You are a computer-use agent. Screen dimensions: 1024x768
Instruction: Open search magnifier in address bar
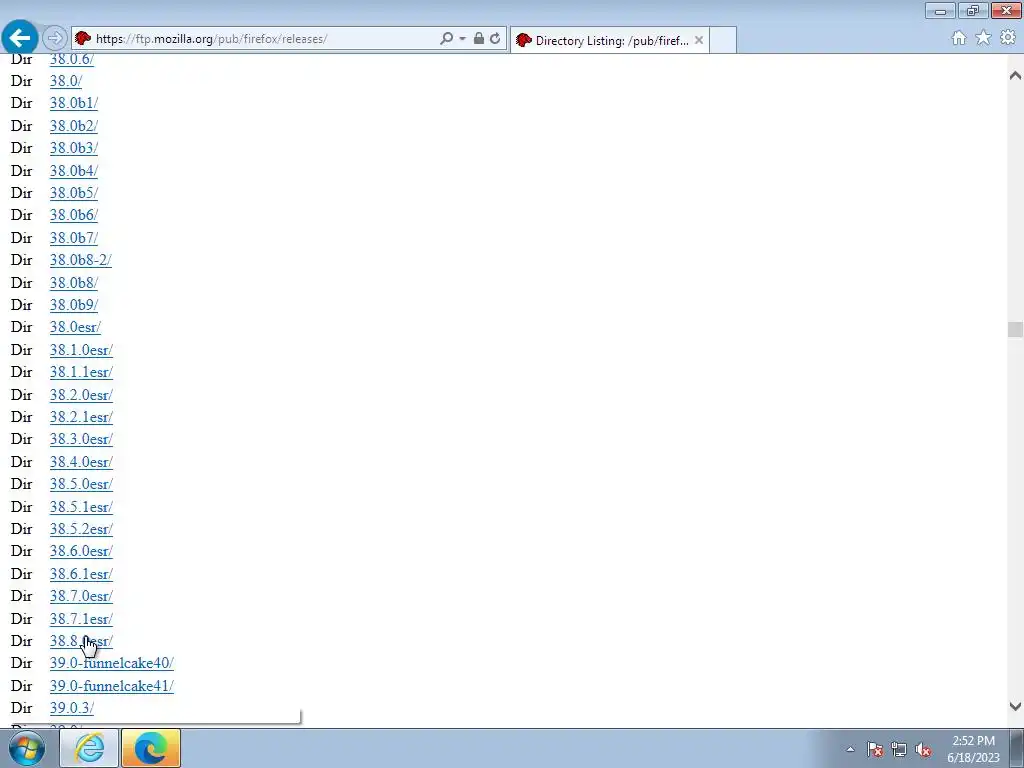tap(446, 39)
